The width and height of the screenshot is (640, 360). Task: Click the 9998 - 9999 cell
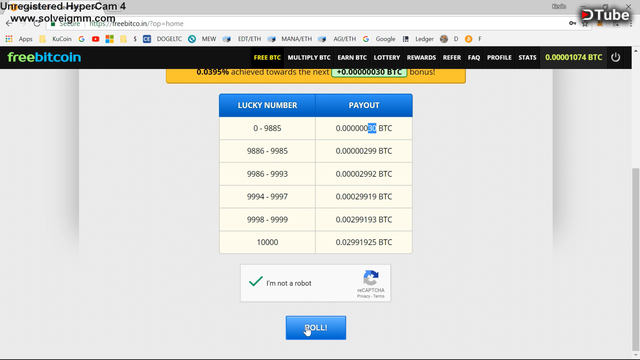coord(267,220)
